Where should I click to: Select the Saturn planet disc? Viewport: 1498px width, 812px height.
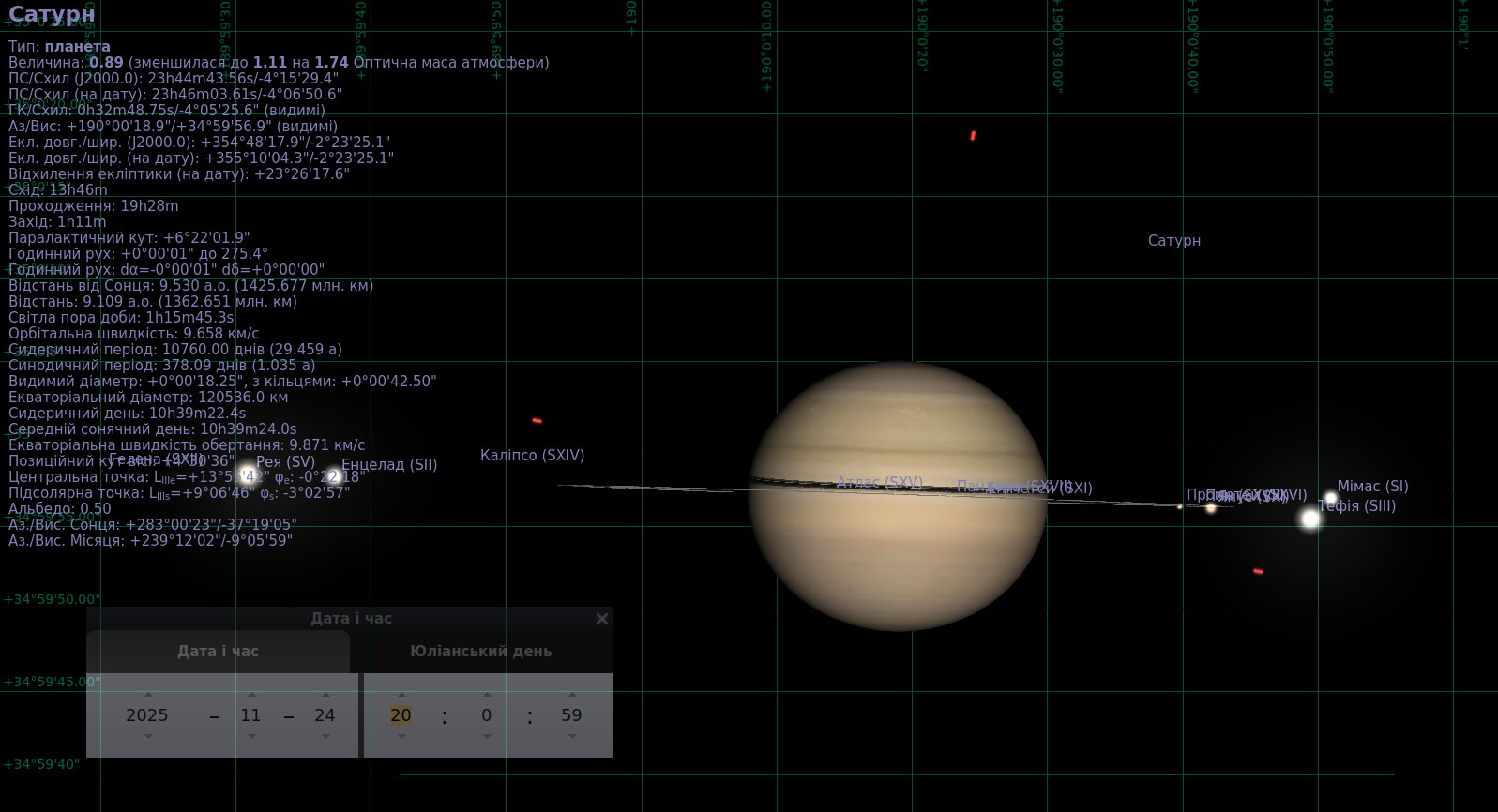(x=898, y=496)
